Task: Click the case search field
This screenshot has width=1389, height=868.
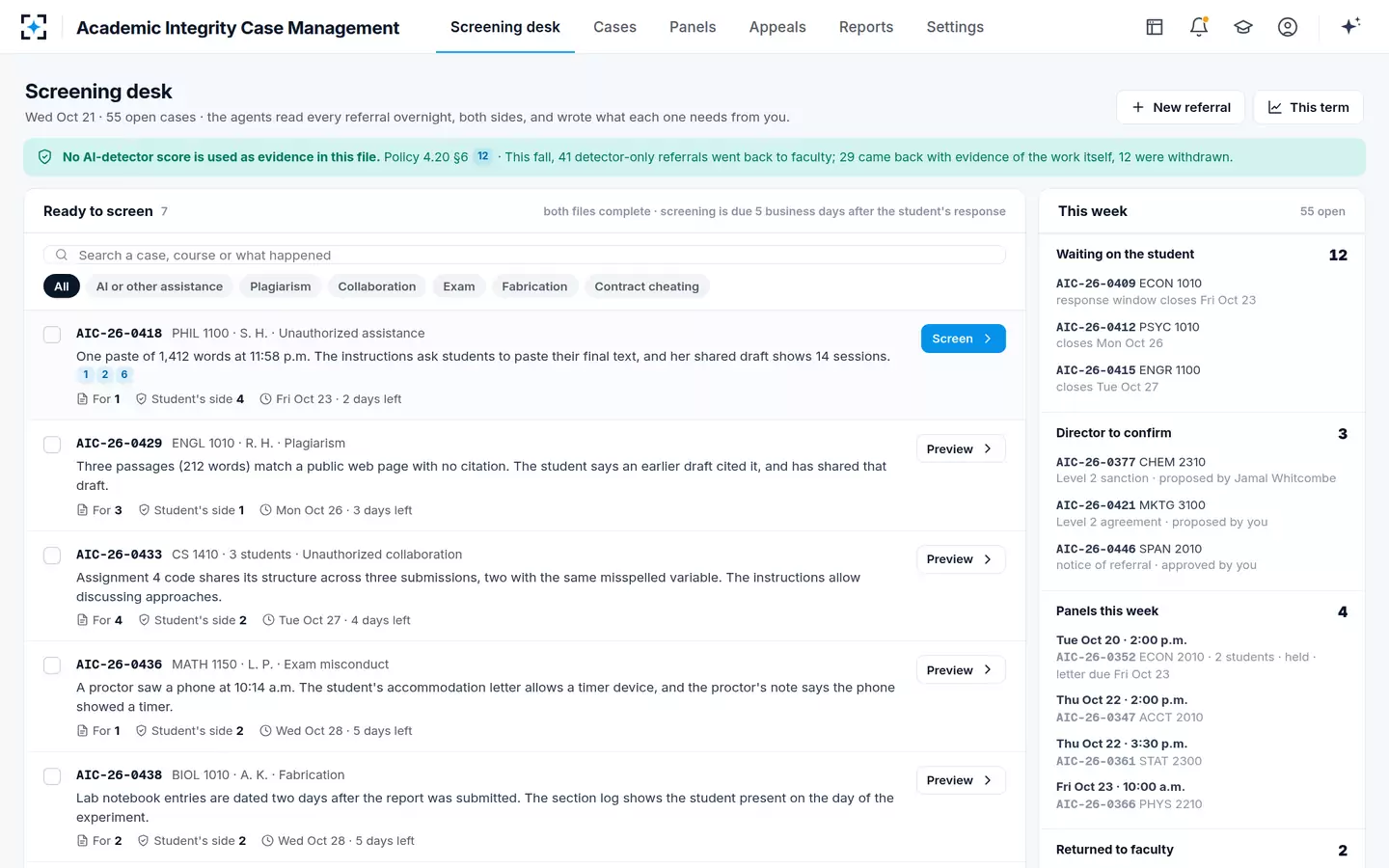Action: 525,255
